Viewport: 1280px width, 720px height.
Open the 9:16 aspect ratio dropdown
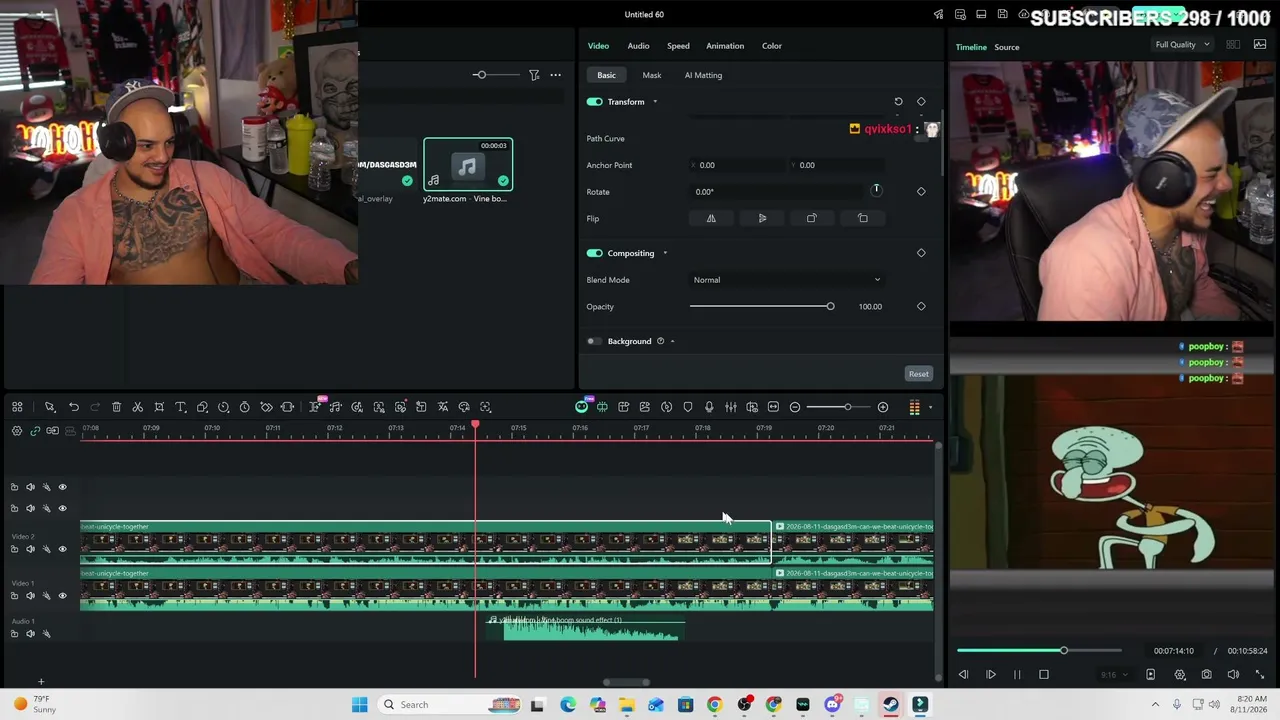1112,675
